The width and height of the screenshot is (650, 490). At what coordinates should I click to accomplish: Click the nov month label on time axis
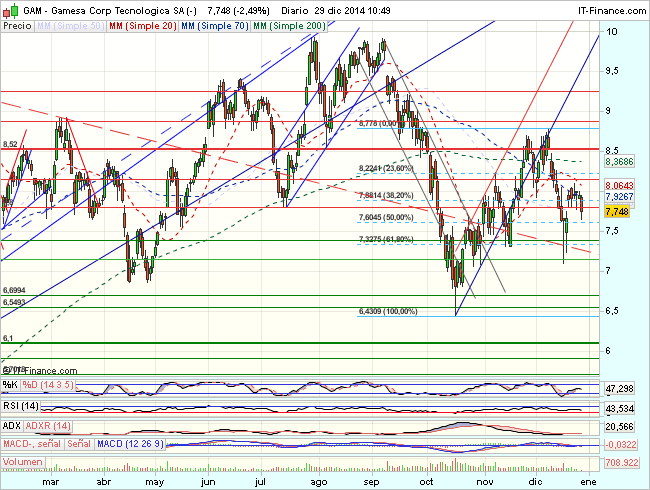click(485, 482)
